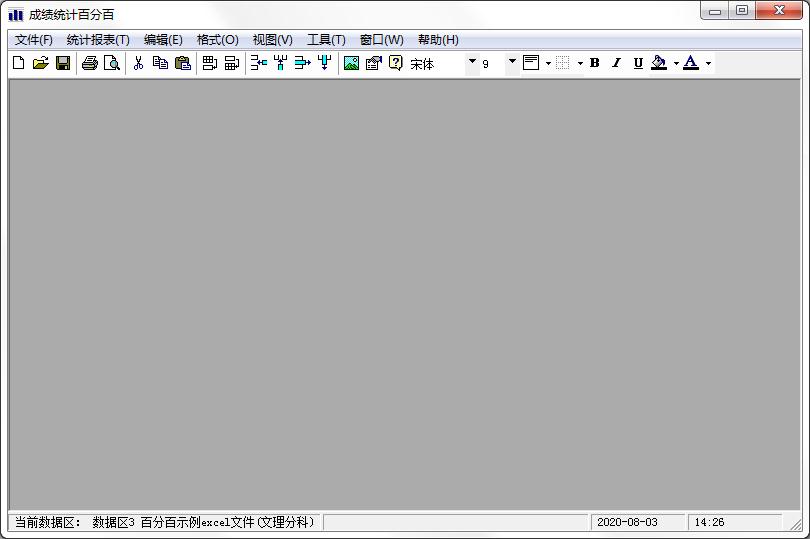Toggle Bold formatting
Viewport: 810px width, 539px height.
click(x=594, y=63)
